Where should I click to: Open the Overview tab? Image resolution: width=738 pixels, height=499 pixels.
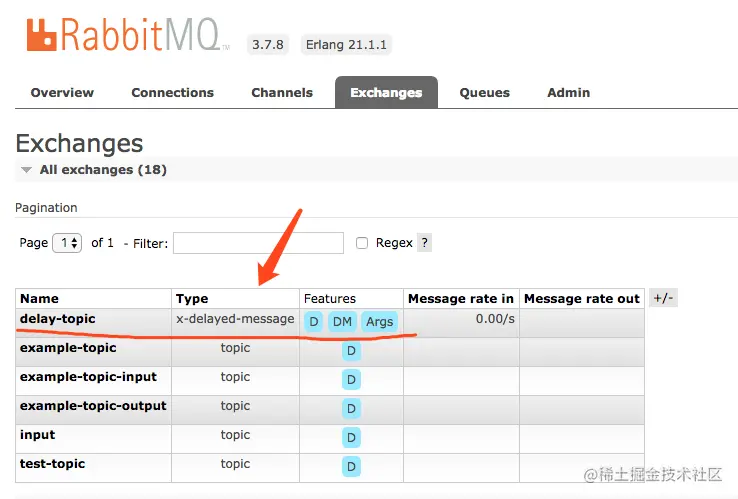(62, 93)
